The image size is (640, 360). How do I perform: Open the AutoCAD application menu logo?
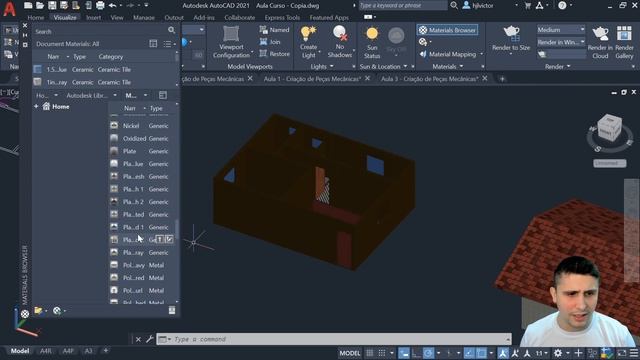click(x=9, y=9)
